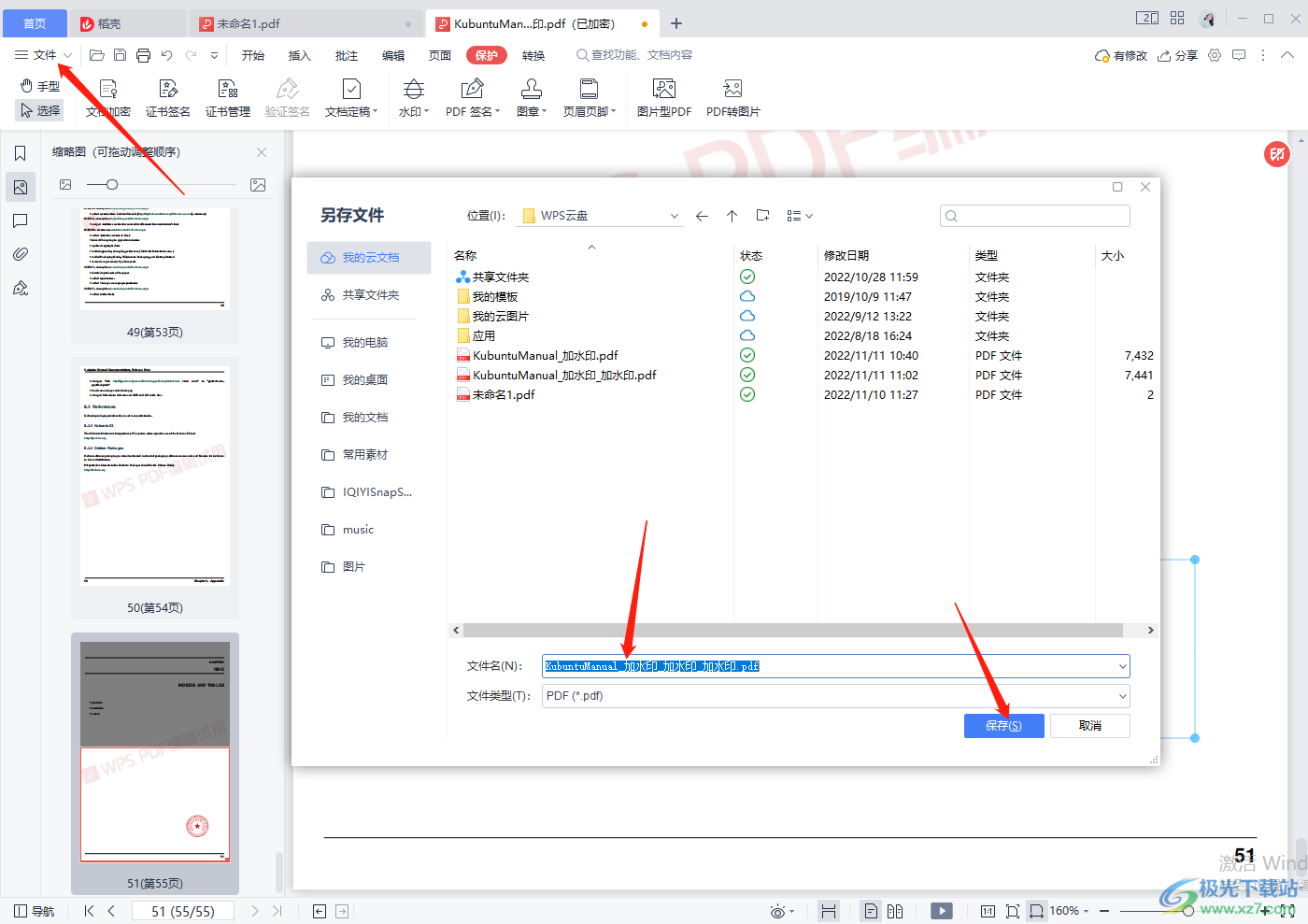The height and width of the screenshot is (924, 1308).
Task: Select the PDF转图片 tool
Action: point(733,98)
